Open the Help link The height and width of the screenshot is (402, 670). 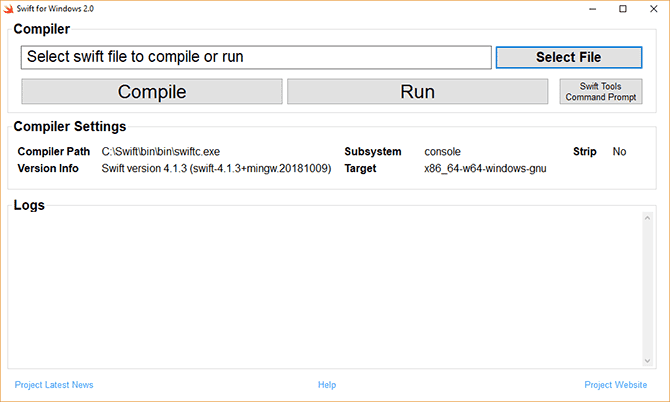tap(327, 385)
